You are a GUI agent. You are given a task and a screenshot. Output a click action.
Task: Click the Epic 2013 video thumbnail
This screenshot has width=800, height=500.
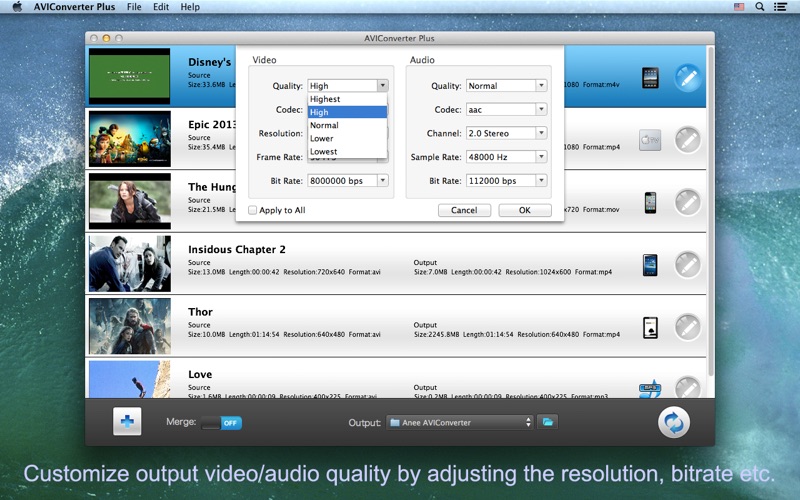pyautogui.click(x=130, y=139)
